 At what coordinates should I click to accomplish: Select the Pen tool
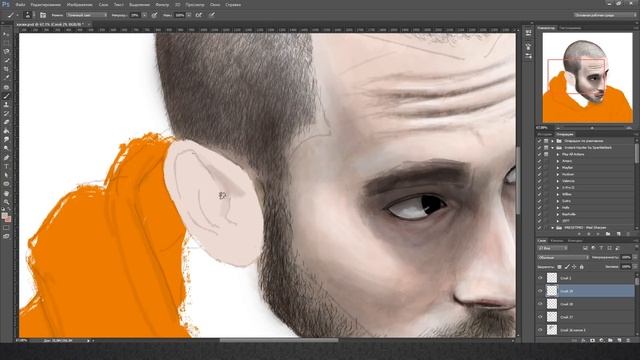(6, 158)
